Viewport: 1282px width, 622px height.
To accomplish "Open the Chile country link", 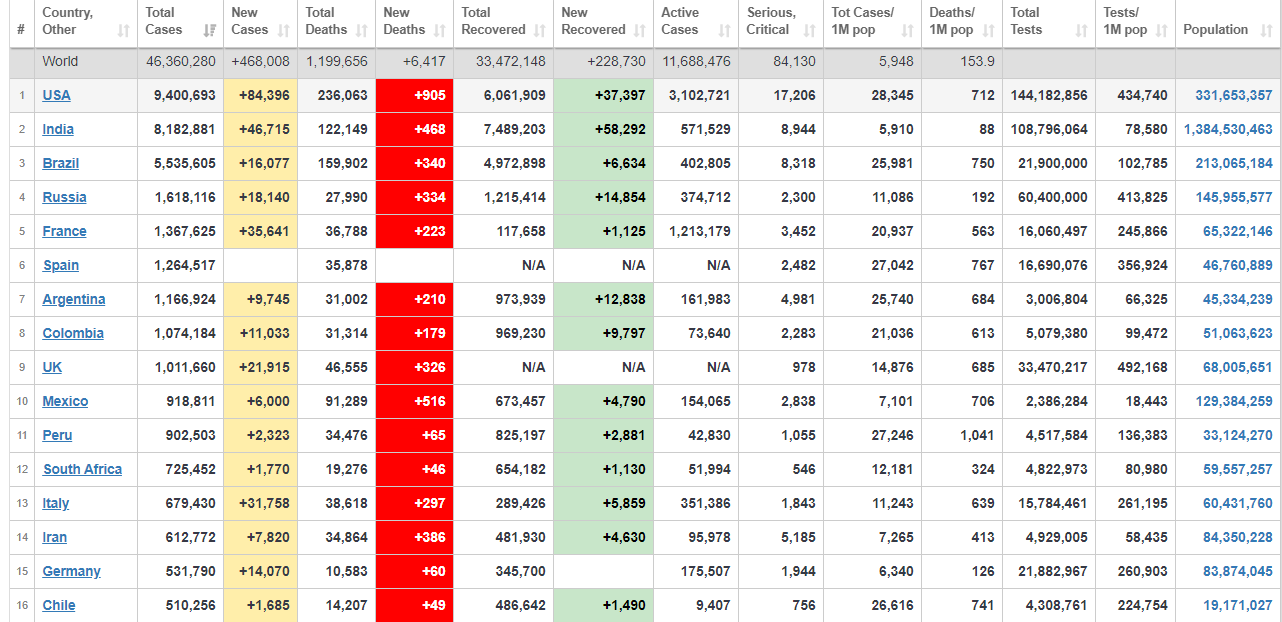I will [x=59, y=605].
